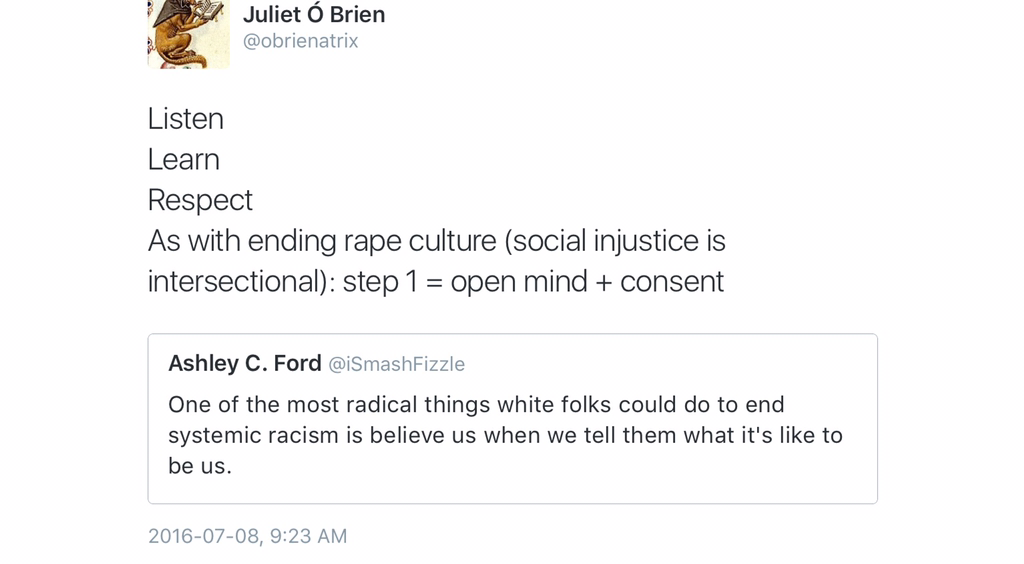The width and height of the screenshot is (1024, 564).
Task: Click Juliet Ó Brien's profile avatar
Action: (x=188, y=33)
